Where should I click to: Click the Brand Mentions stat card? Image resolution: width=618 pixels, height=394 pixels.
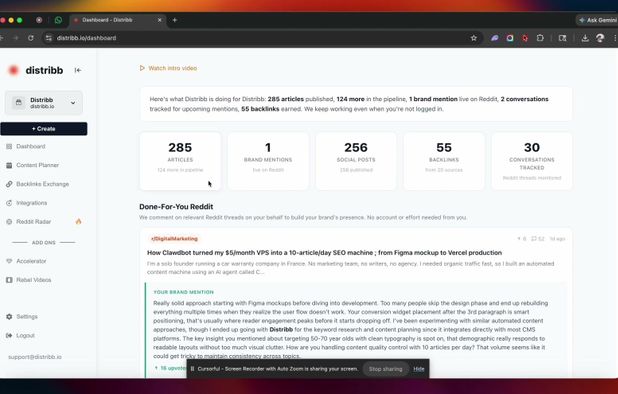pyautogui.click(x=268, y=161)
